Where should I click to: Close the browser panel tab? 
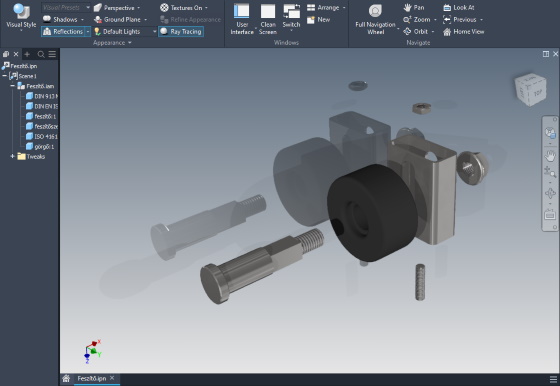tap(16, 54)
